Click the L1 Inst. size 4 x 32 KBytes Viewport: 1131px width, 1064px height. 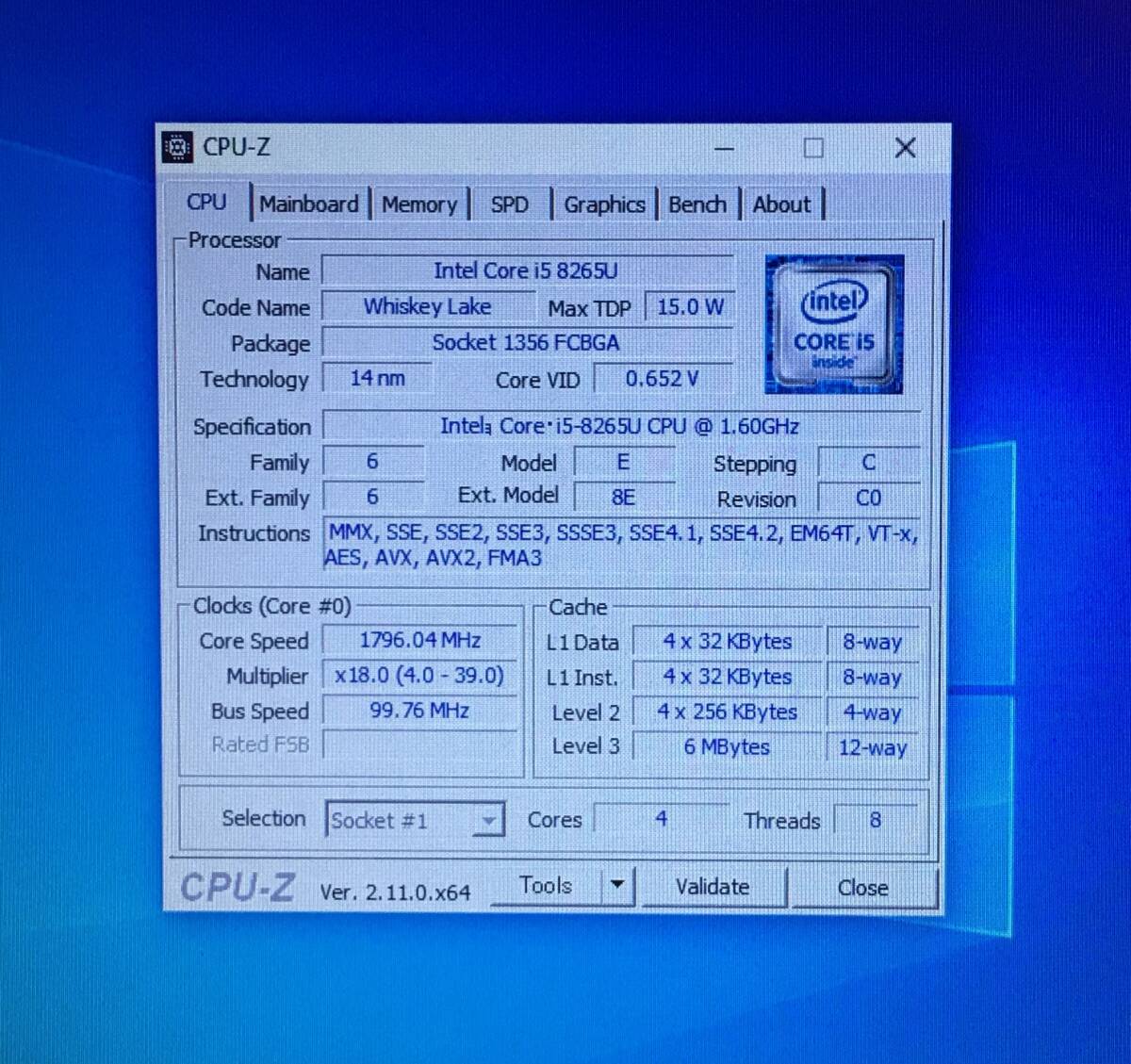tap(727, 677)
